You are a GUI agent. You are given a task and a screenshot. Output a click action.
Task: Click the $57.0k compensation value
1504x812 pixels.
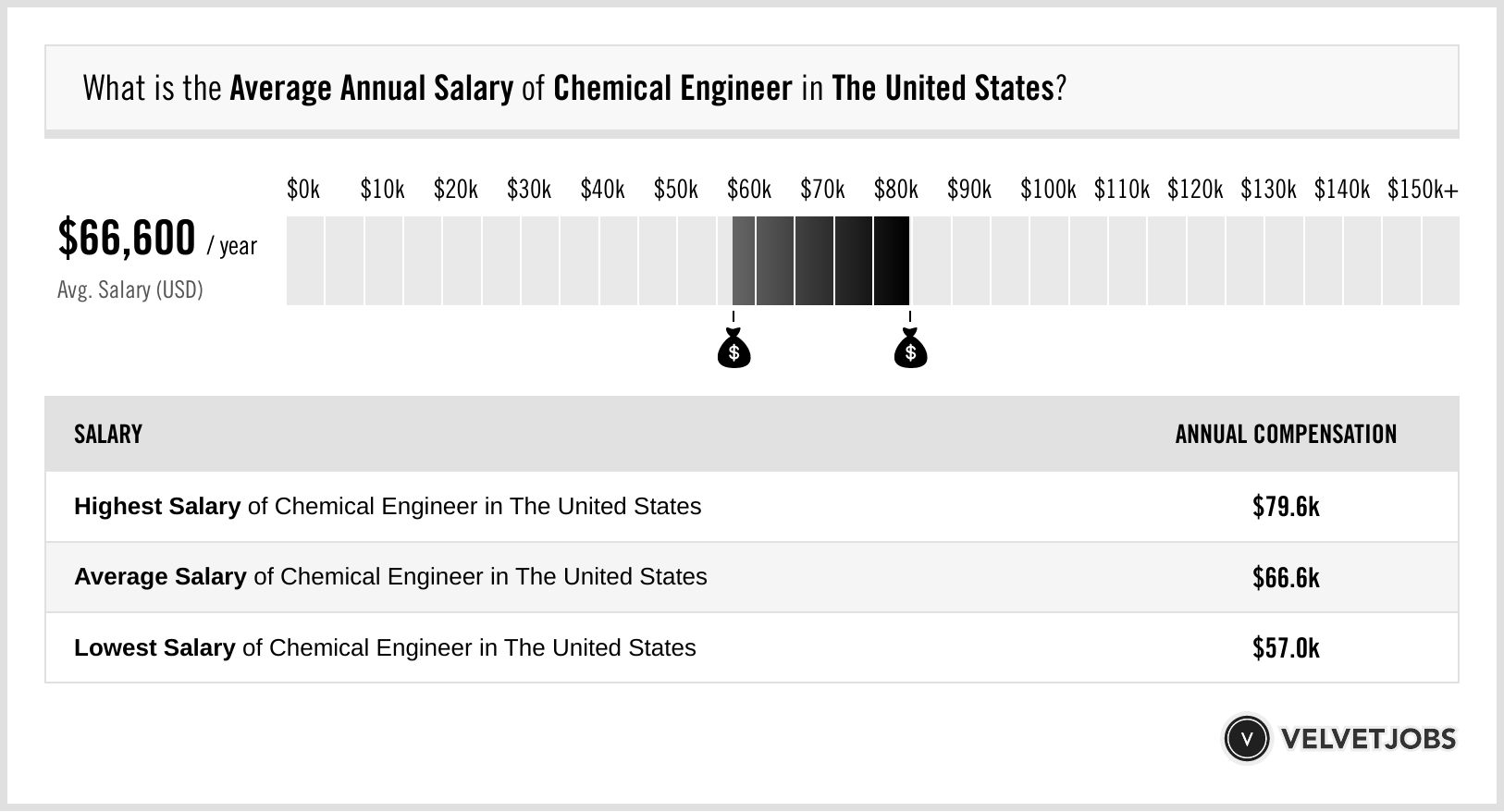pyautogui.click(x=1286, y=647)
